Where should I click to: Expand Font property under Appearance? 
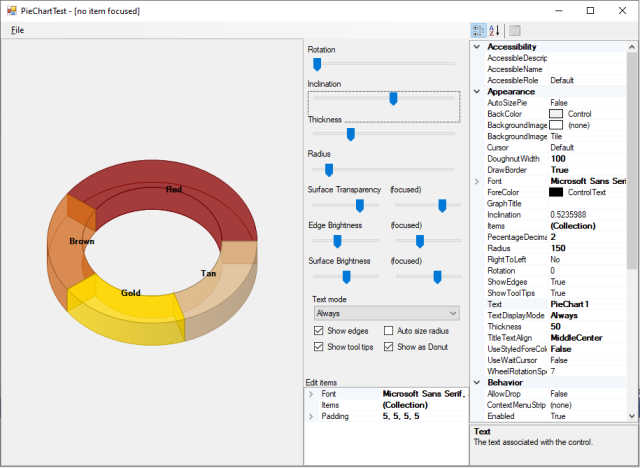pyautogui.click(x=476, y=181)
